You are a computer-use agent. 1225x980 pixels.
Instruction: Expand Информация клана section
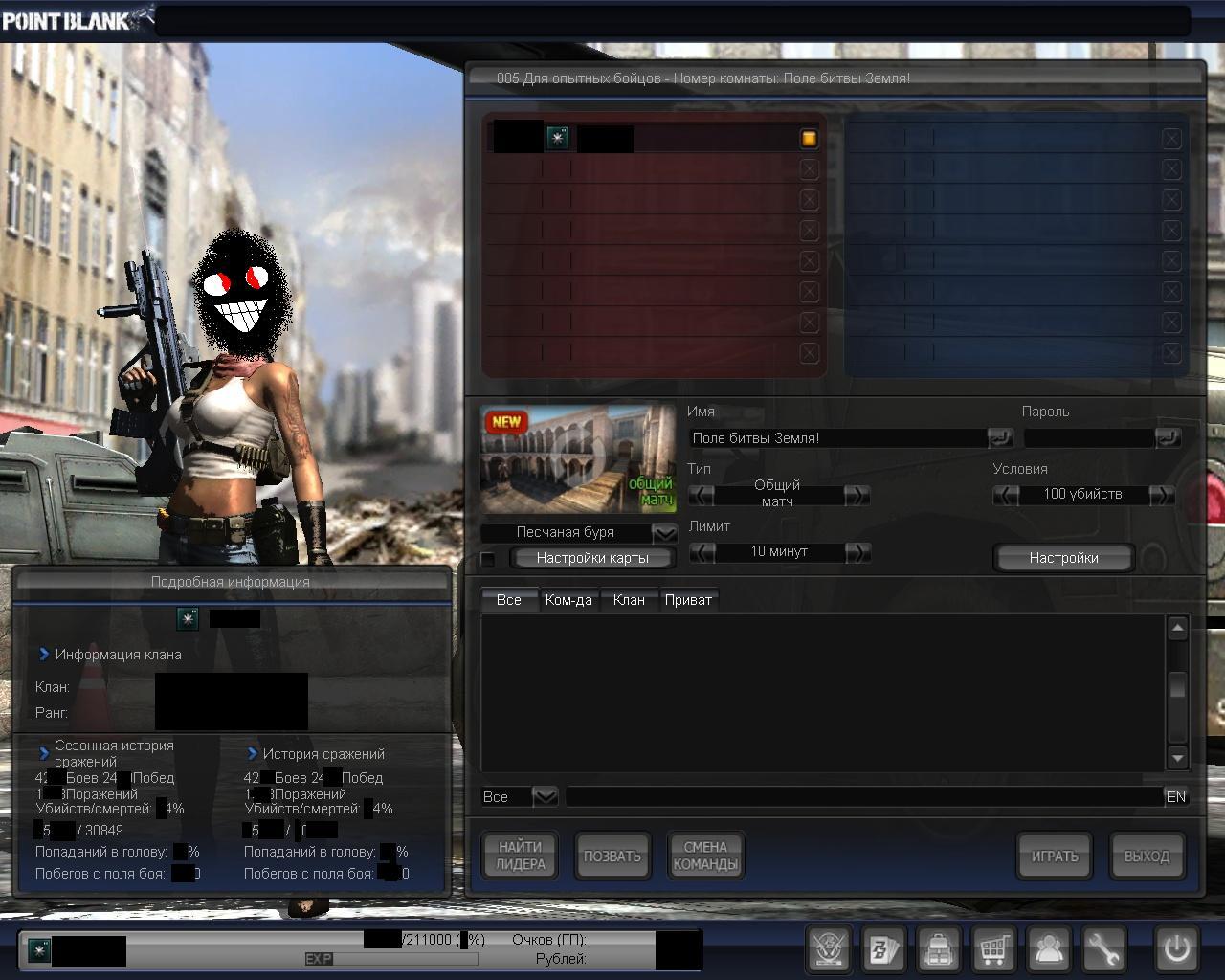44,655
